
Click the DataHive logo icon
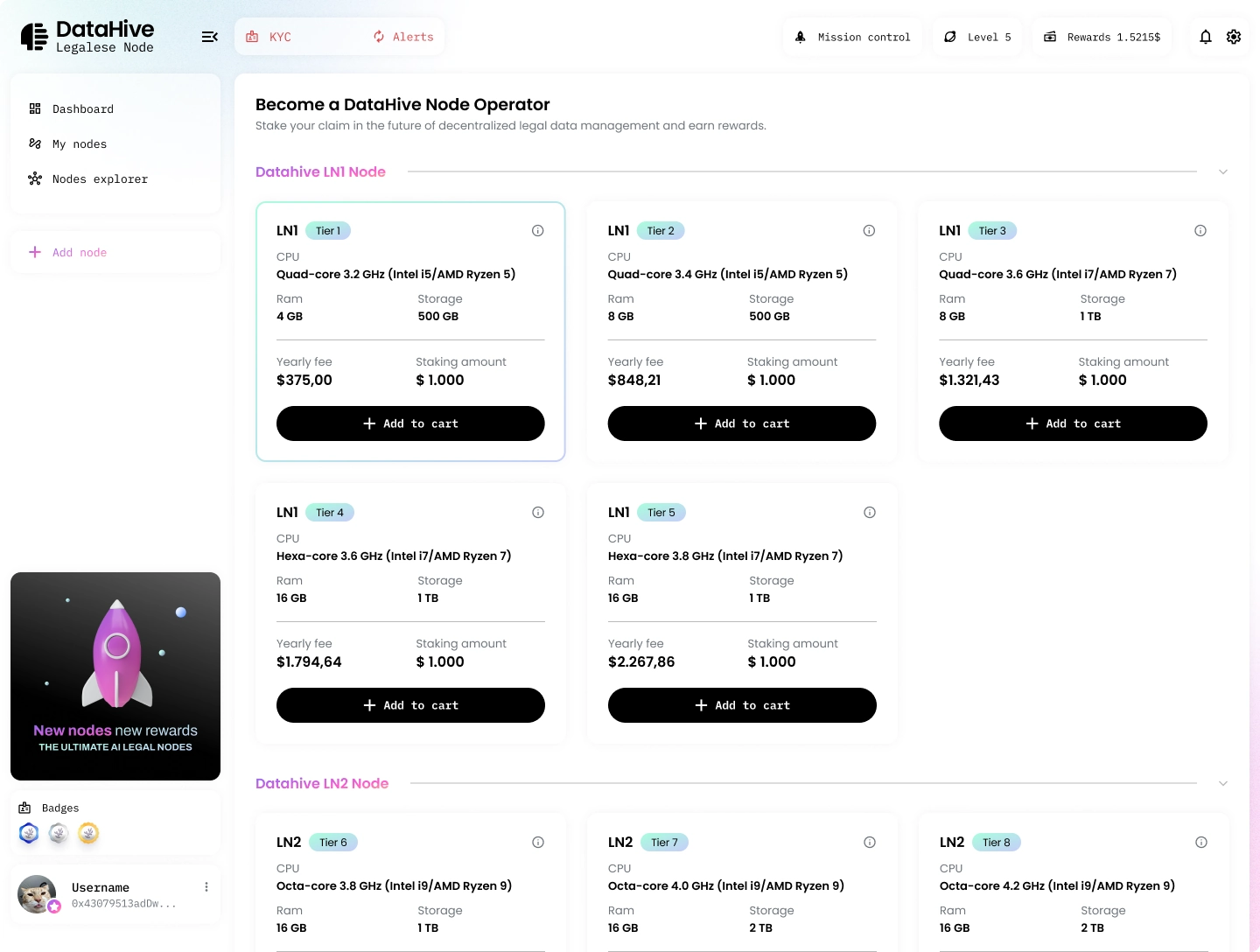(34, 37)
